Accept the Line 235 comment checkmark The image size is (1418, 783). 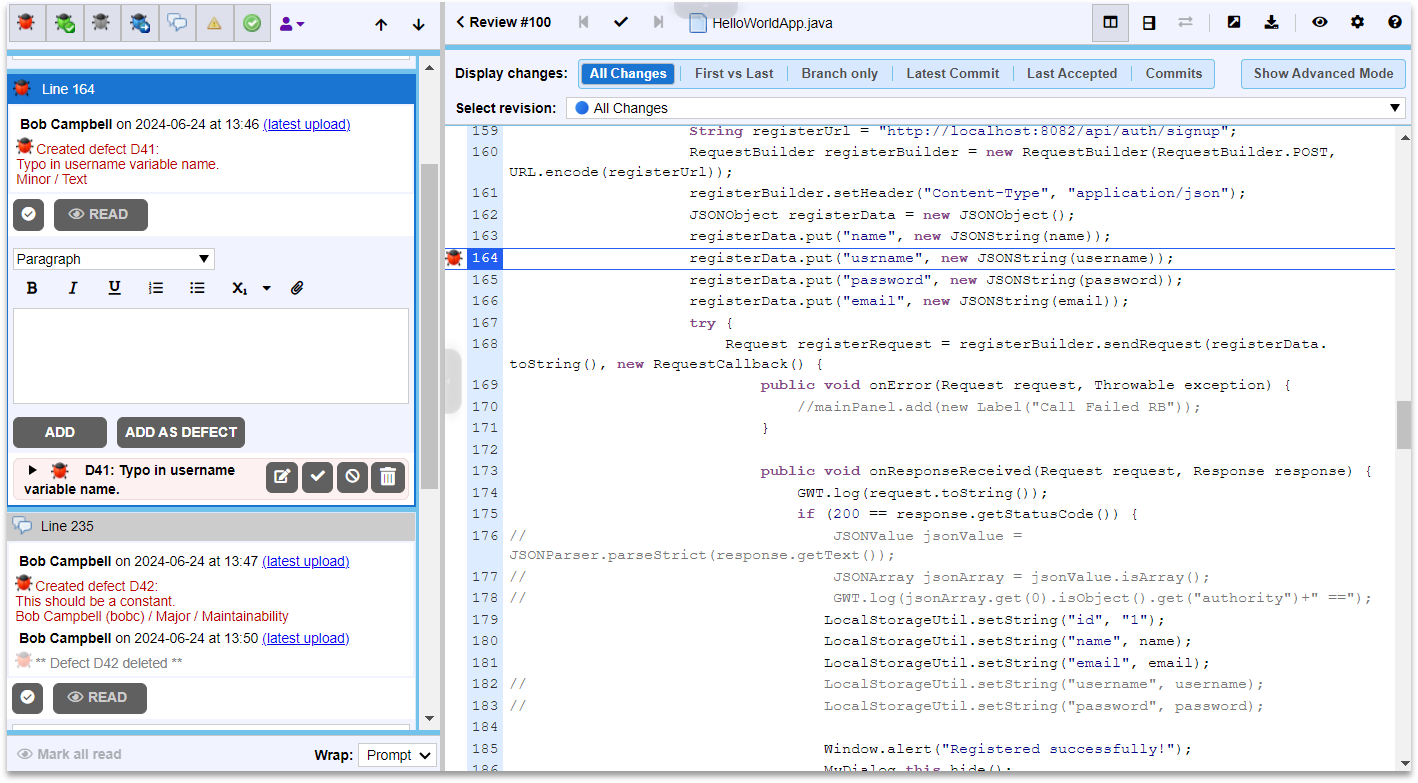tap(28, 697)
